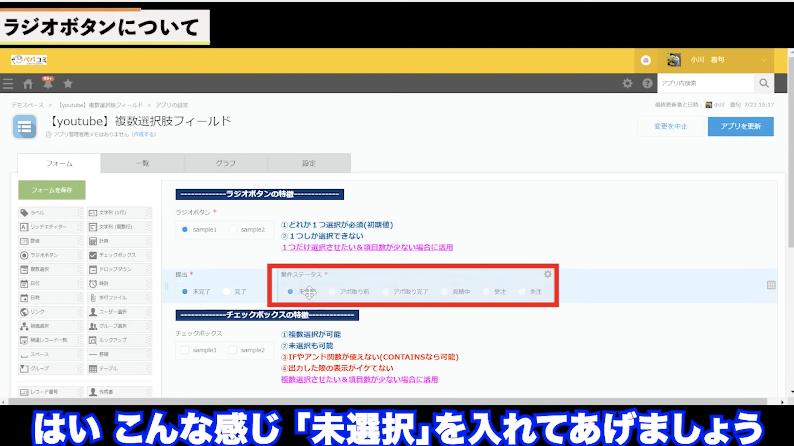Open the notifications bell icon
This screenshot has height=446, width=794.
47,84
